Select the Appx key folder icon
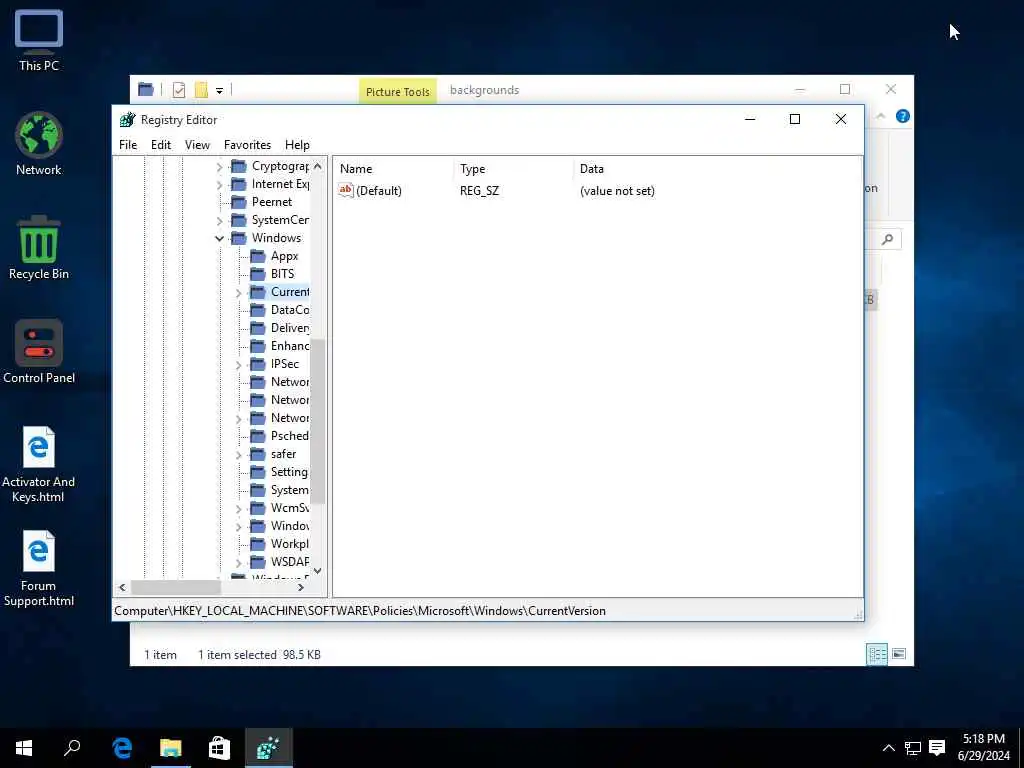The height and width of the screenshot is (768, 1024). [x=258, y=256]
